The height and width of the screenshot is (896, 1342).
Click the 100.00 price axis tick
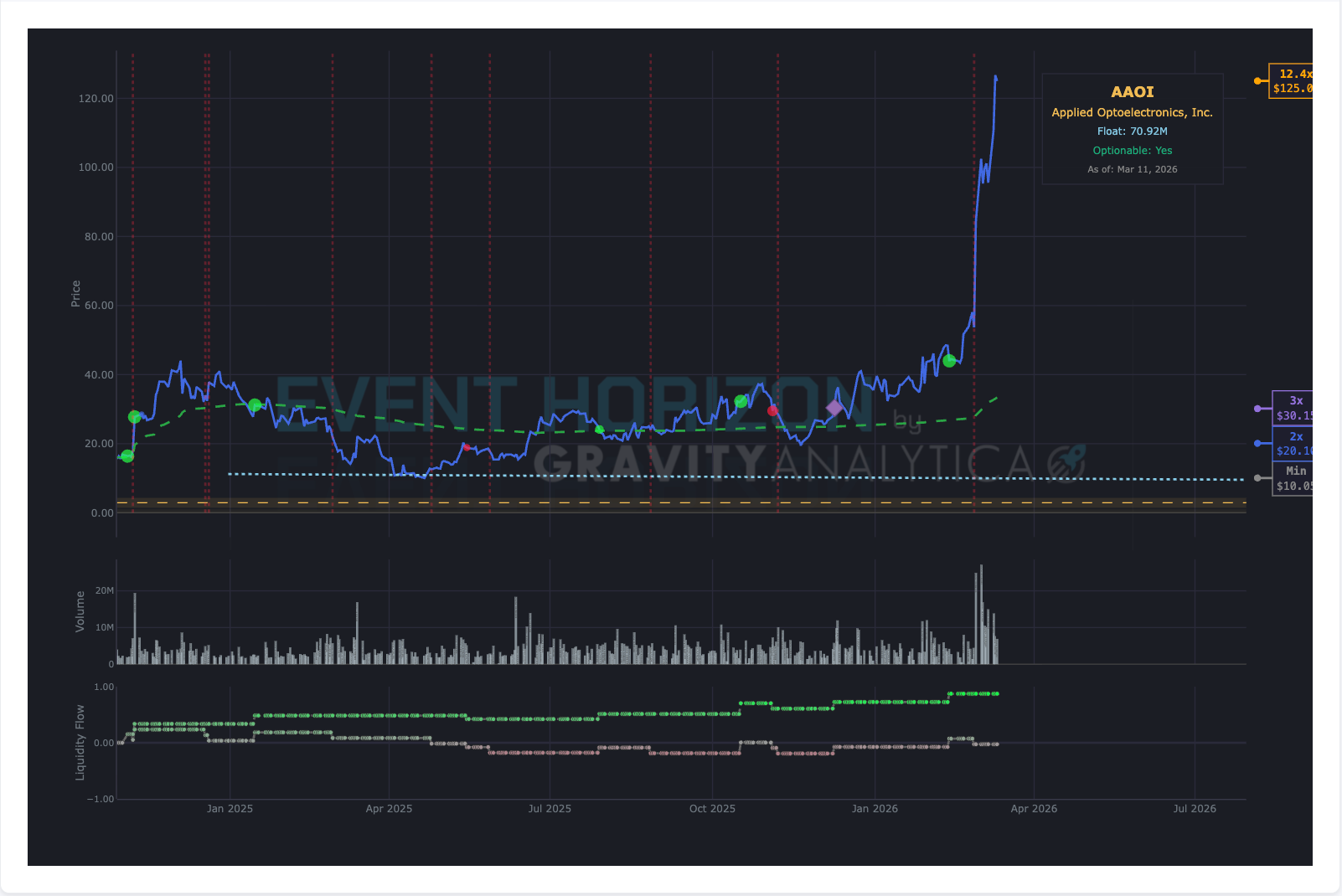tap(95, 167)
